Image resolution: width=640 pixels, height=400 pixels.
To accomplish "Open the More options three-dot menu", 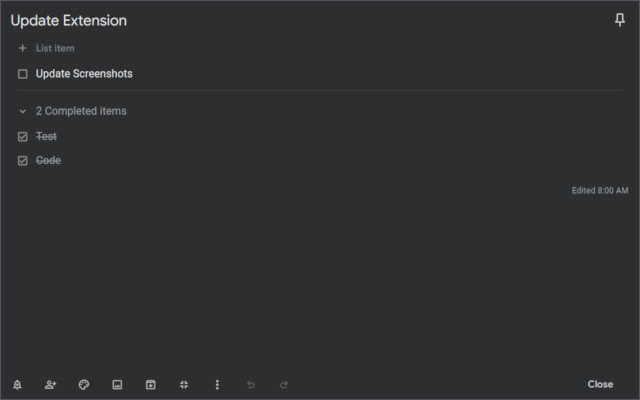I will tap(217, 384).
